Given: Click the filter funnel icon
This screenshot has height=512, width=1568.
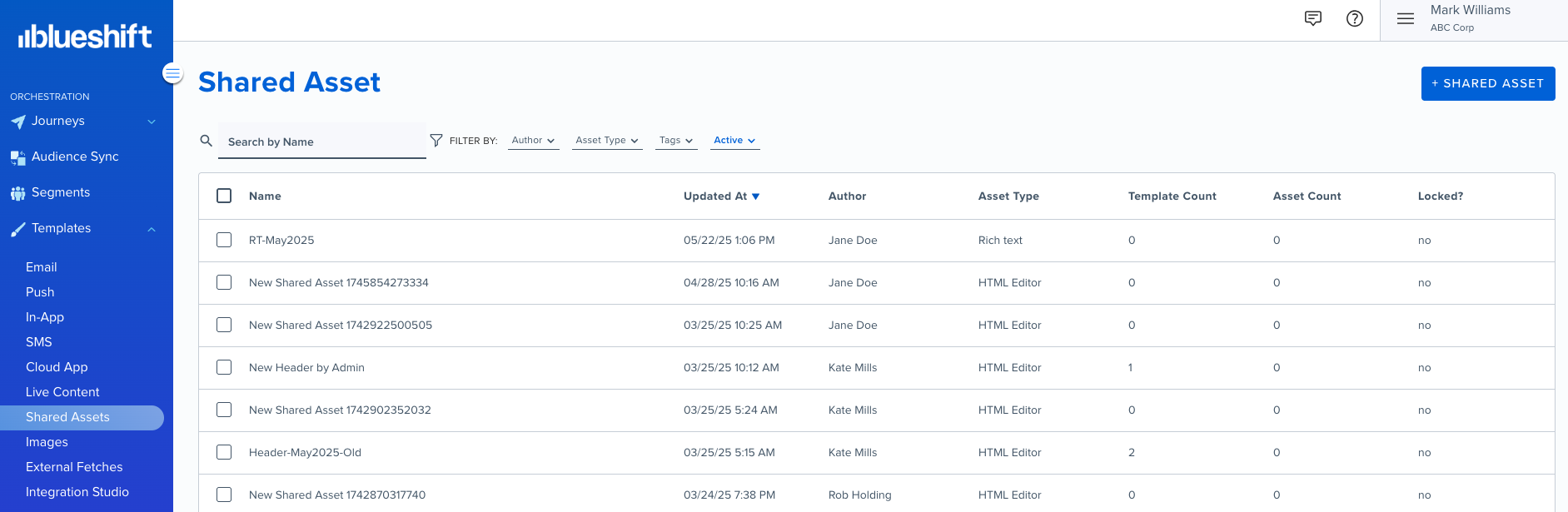Looking at the screenshot, I should [436, 140].
